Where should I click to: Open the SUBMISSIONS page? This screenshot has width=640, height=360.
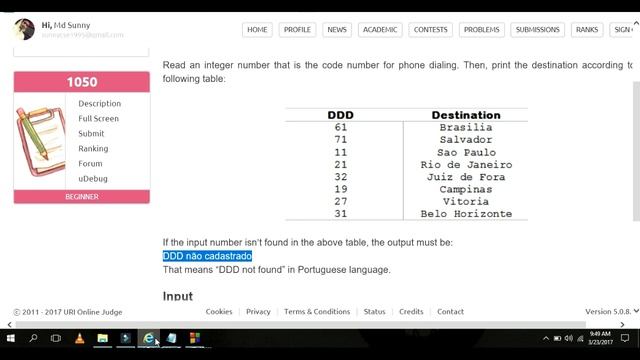(x=538, y=30)
